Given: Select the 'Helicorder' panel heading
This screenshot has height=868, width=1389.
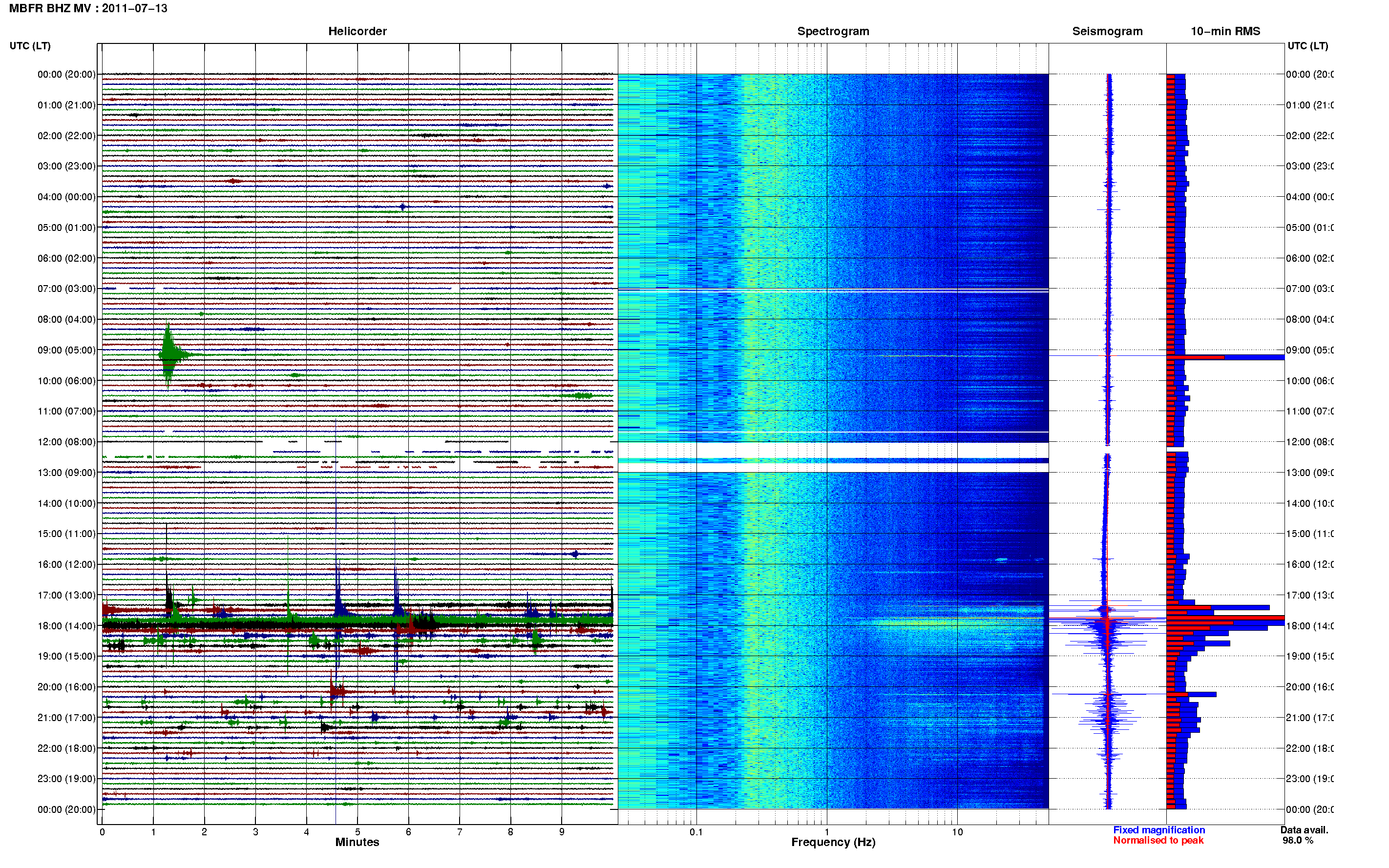Looking at the screenshot, I should [357, 31].
